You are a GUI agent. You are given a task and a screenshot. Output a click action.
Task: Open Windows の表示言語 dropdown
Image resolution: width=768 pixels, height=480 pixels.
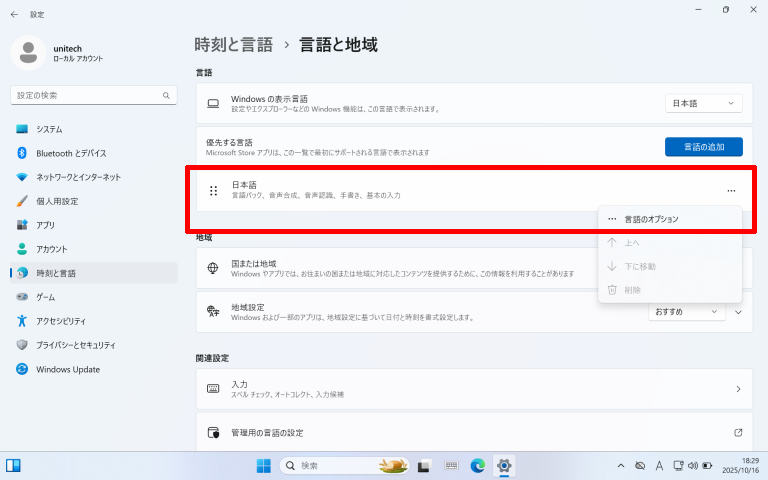(x=703, y=103)
